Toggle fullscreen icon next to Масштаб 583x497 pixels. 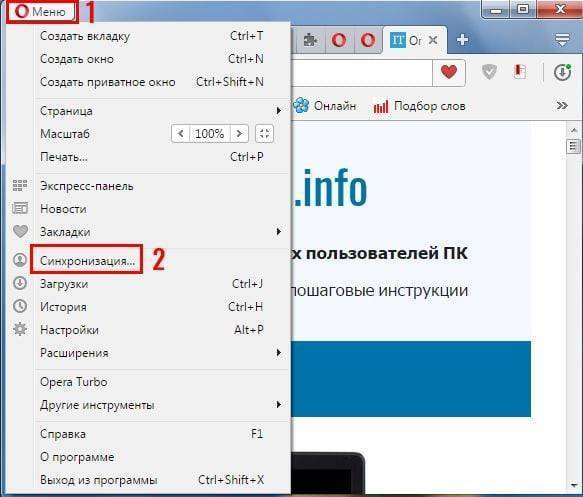[264, 133]
